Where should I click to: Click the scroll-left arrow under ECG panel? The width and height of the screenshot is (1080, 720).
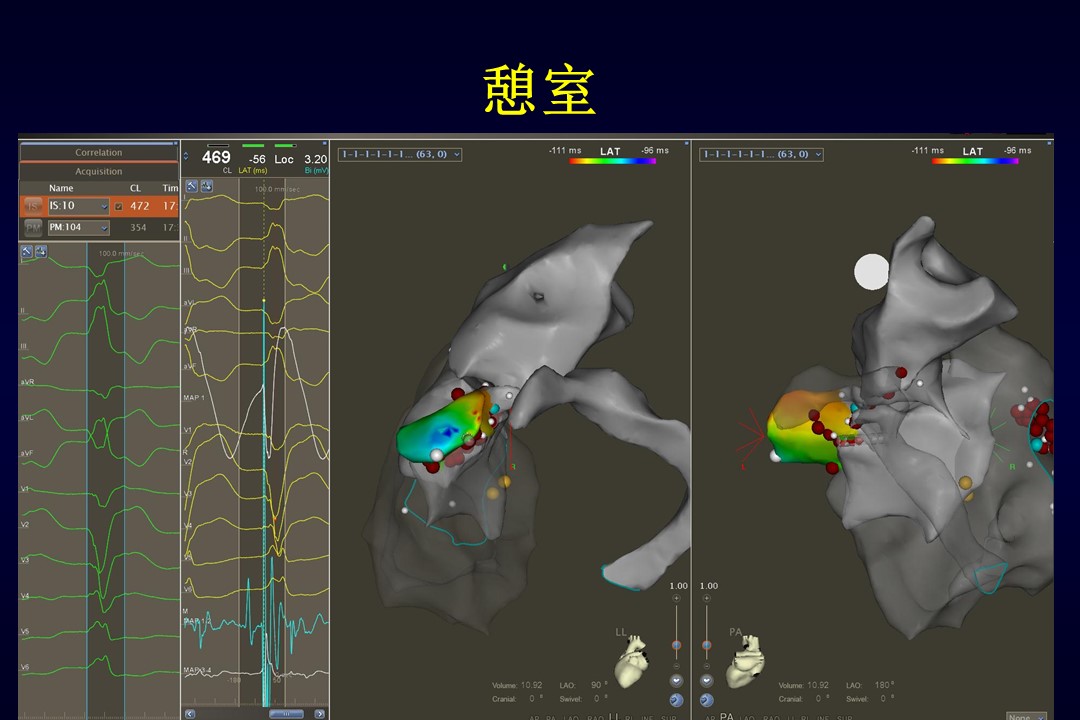coord(190,714)
